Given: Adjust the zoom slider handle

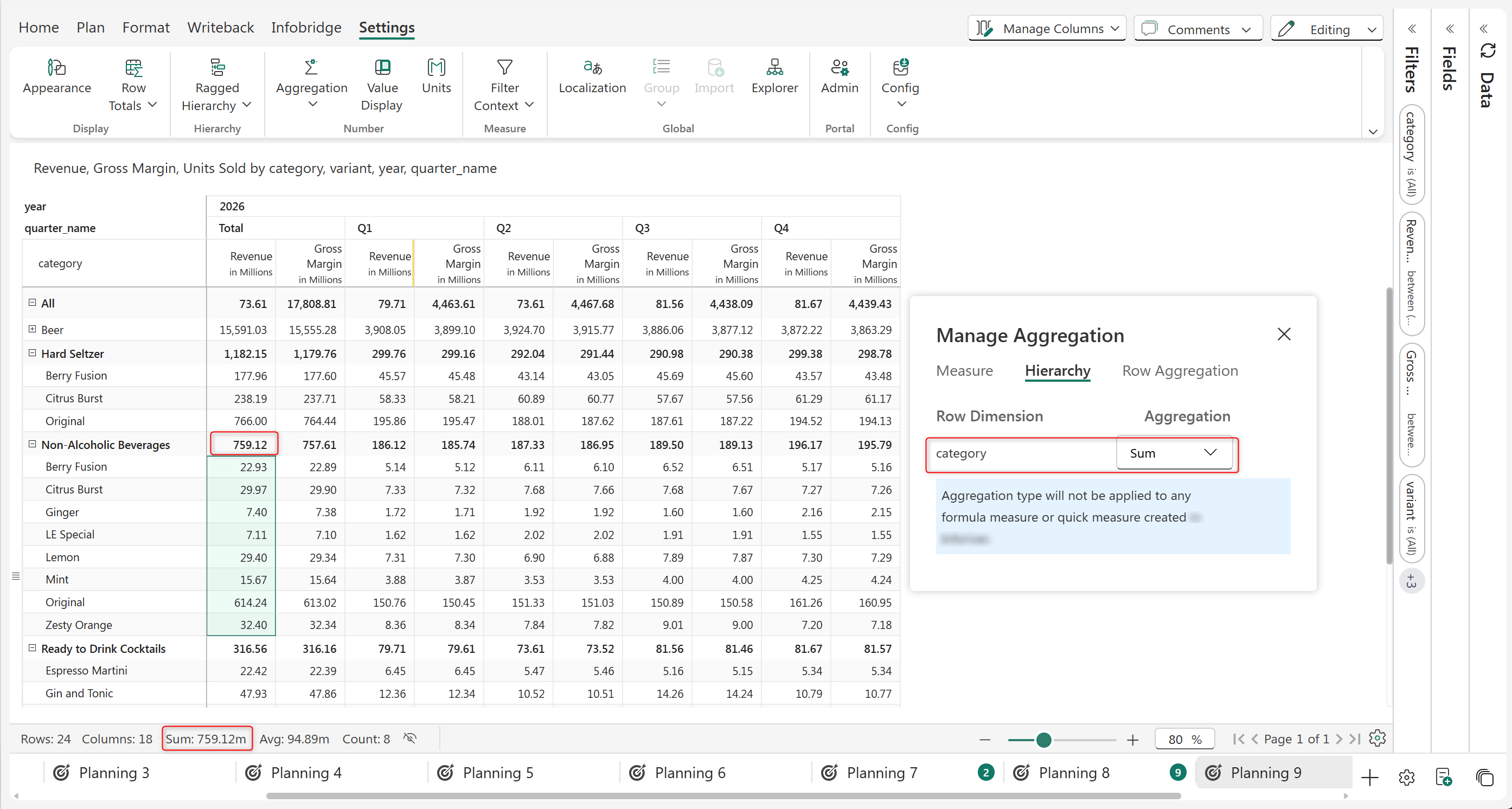Looking at the screenshot, I should tap(1043, 740).
